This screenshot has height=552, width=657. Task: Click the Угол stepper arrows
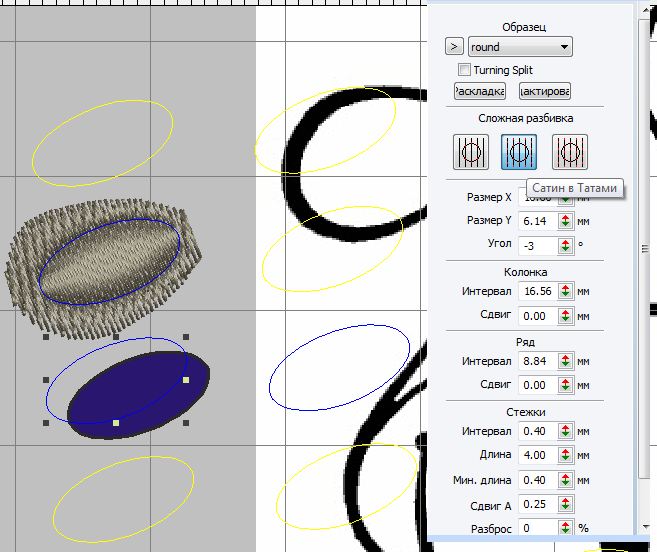tap(565, 243)
